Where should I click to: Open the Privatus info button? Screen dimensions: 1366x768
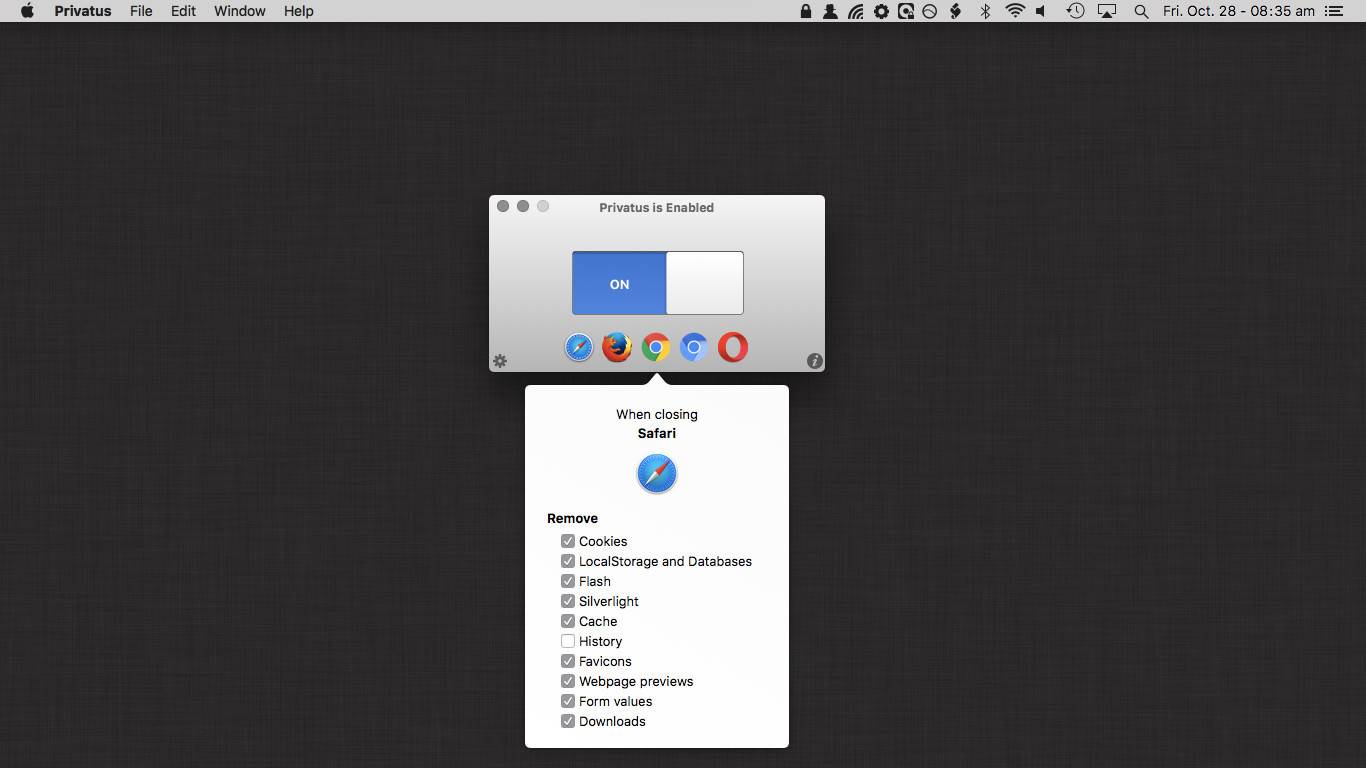(815, 361)
